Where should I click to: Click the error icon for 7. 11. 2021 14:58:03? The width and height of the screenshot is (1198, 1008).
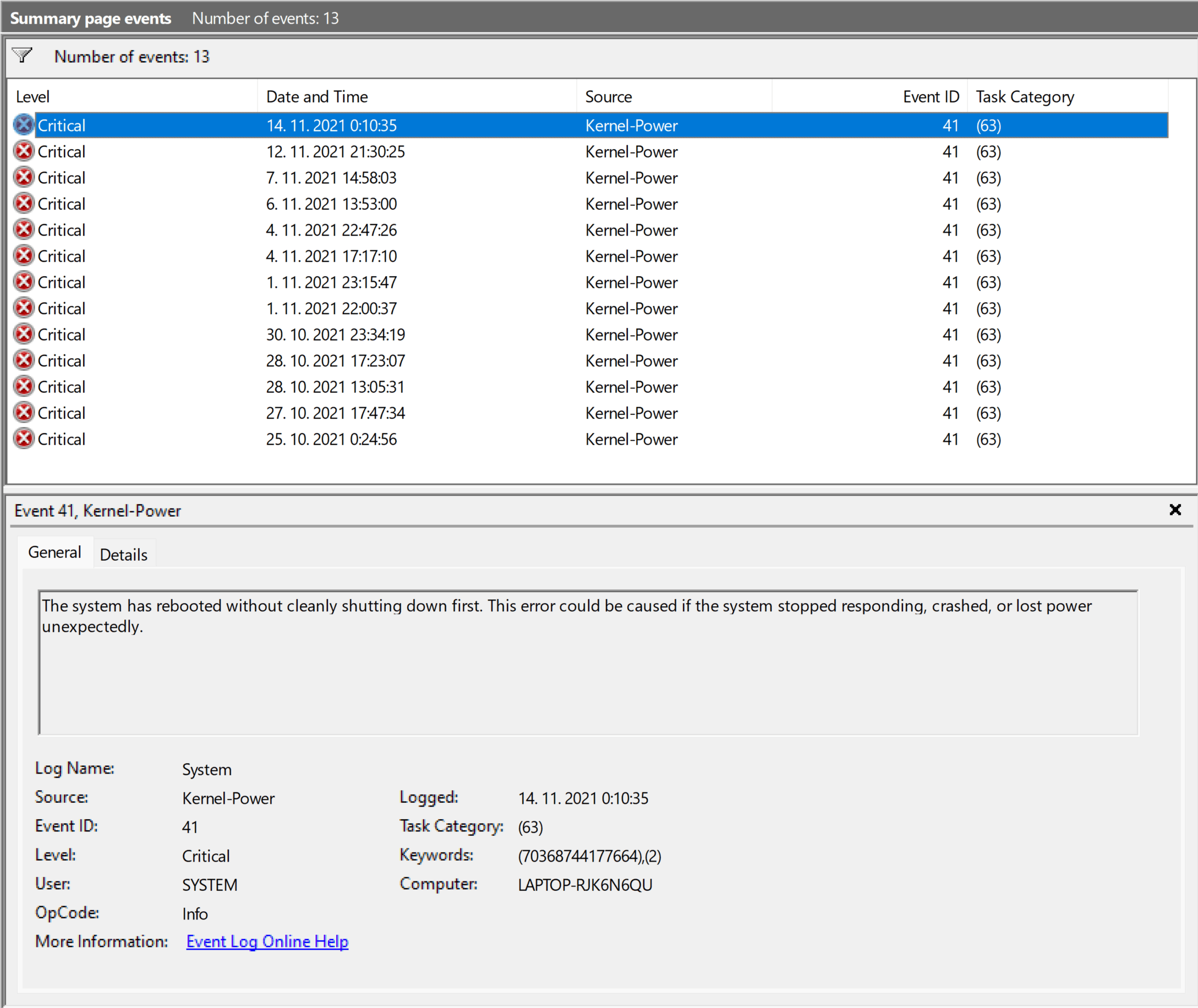click(24, 178)
